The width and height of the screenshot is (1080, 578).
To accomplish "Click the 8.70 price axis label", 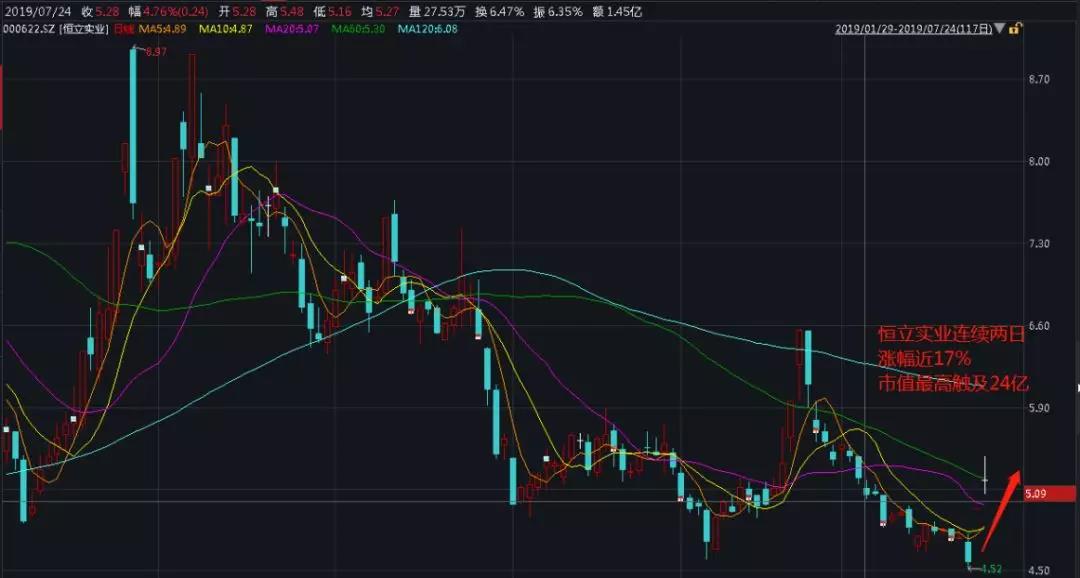I will point(1039,79).
